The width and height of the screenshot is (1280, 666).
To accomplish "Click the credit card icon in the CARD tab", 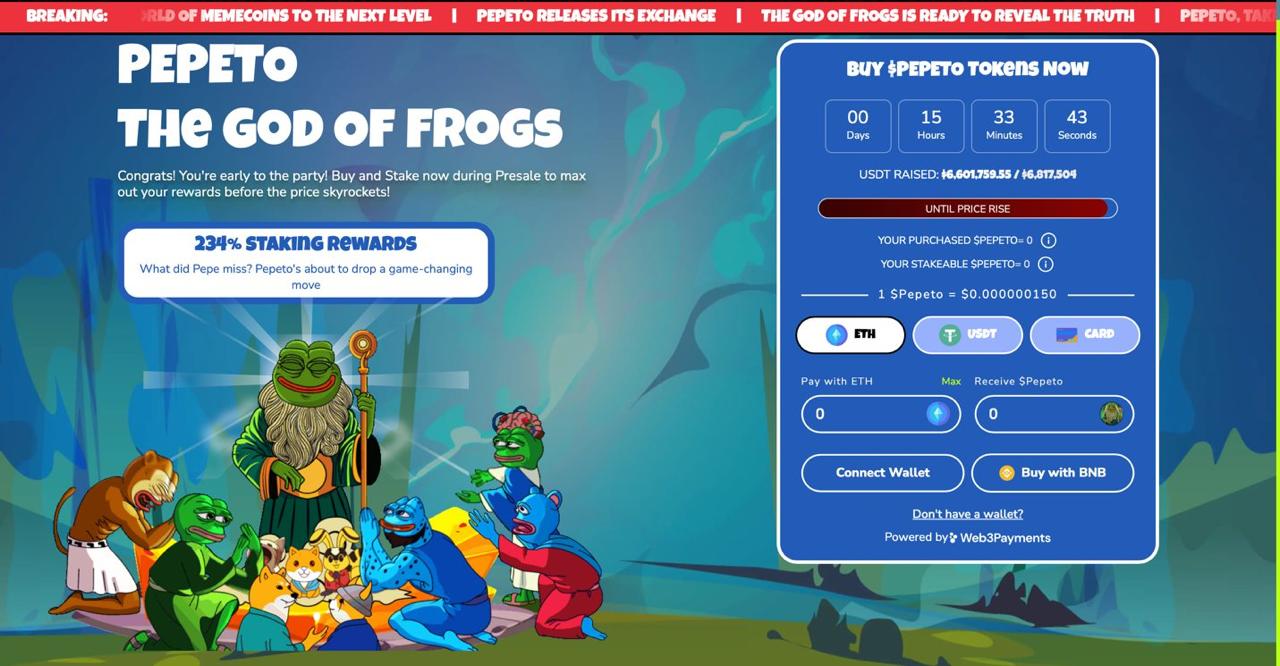I will (1067, 335).
